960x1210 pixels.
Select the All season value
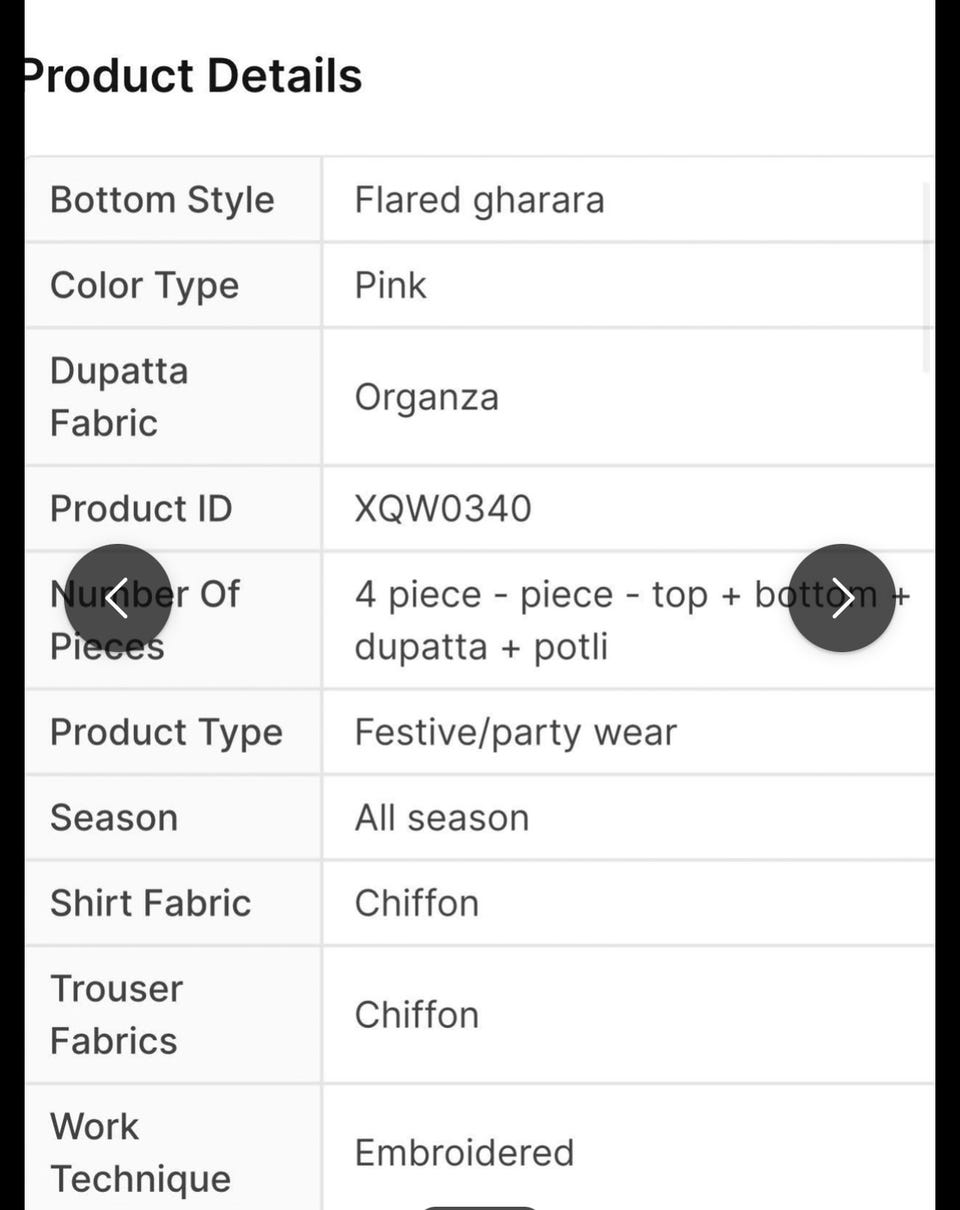pyautogui.click(x=442, y=817)
